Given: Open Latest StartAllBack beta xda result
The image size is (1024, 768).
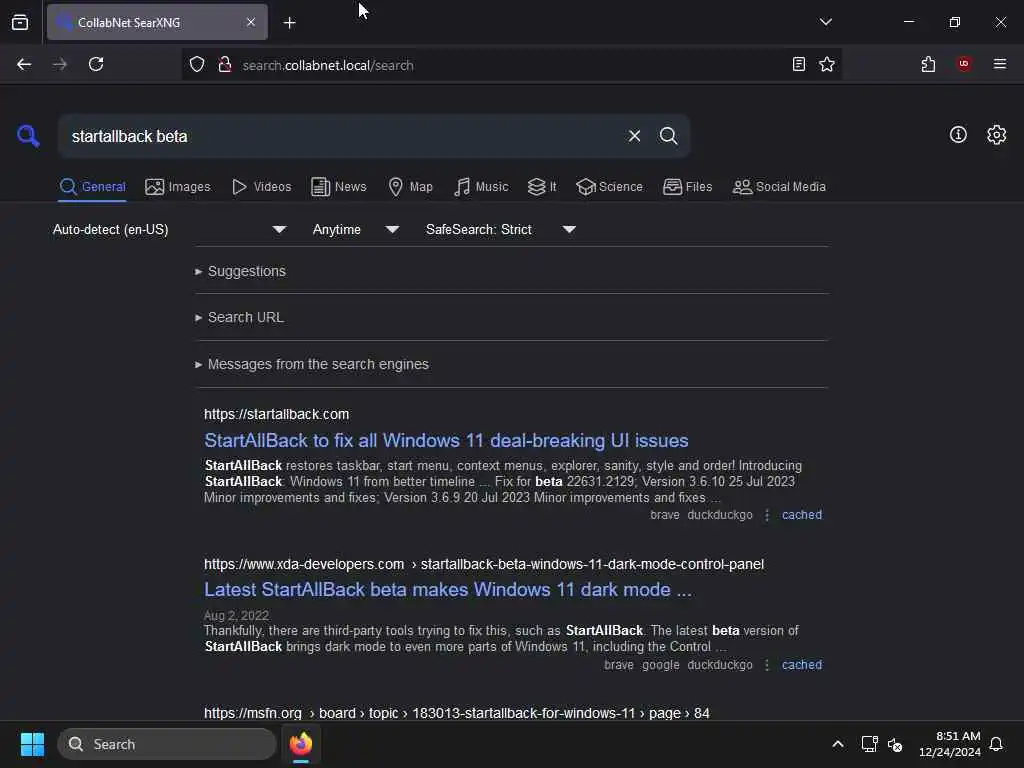Looking at the screenshot, I should coord(447,590).
